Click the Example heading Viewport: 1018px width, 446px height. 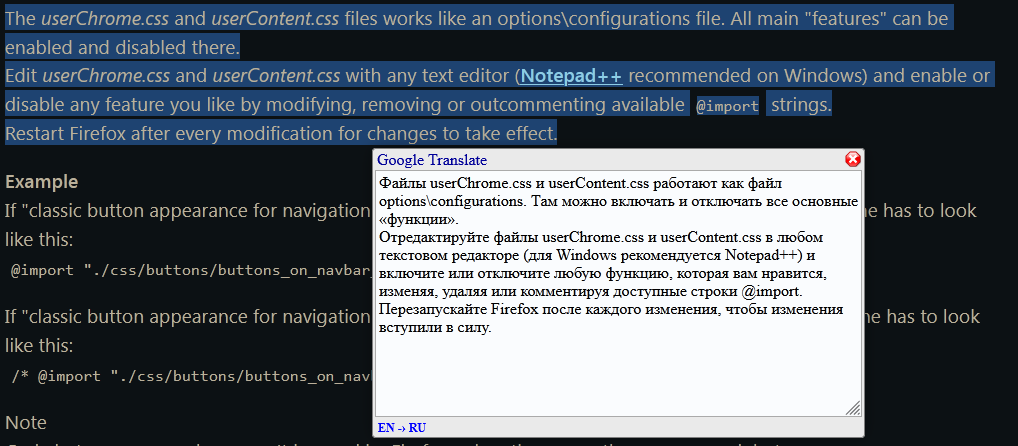(x=42, y=182)
